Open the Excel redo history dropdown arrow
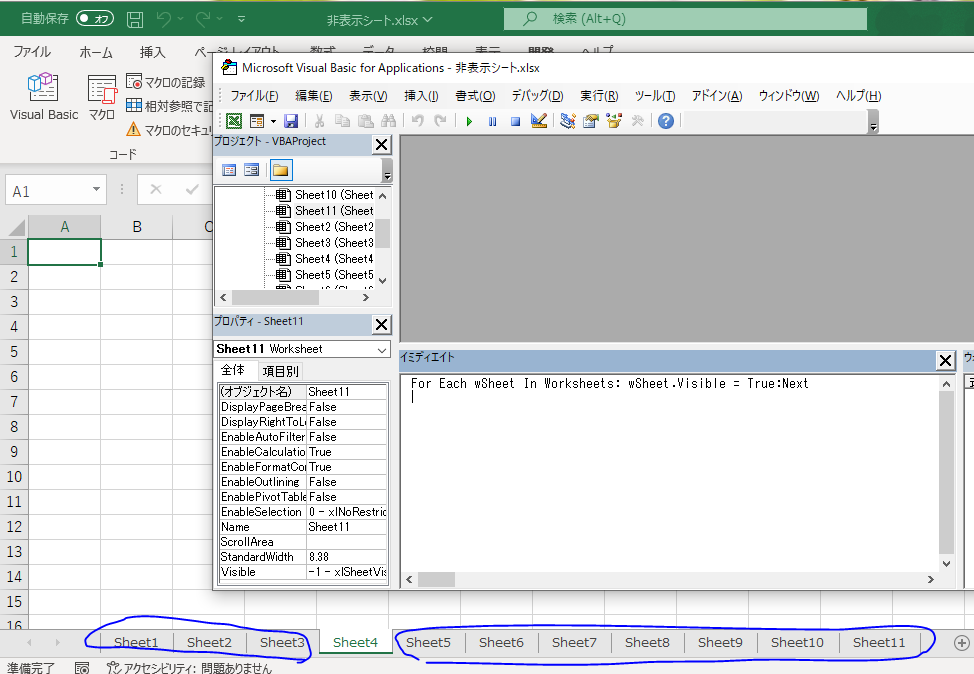 pos(219,19)
